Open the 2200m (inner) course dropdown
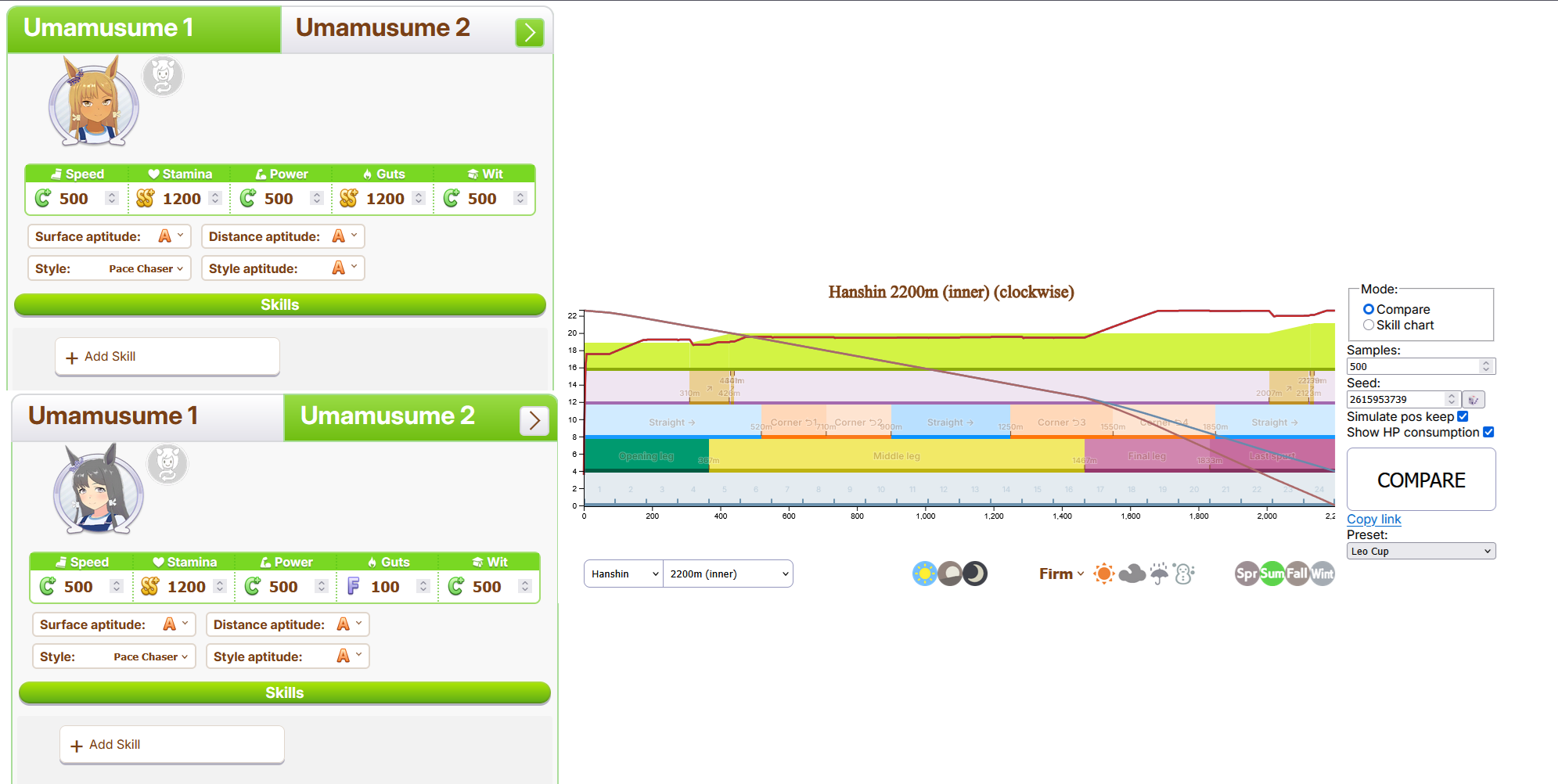Viewport: 1558px width, 784px height. (x=728, y=574)
